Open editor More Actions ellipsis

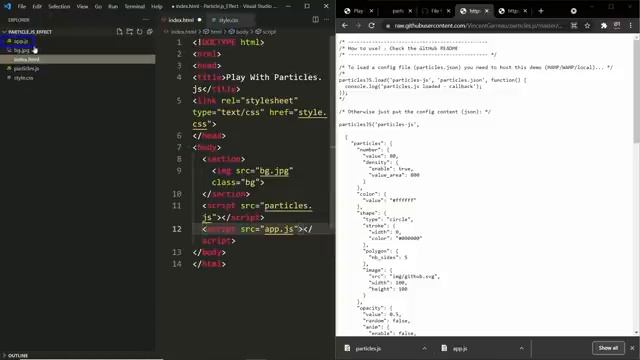pos(327,20)
